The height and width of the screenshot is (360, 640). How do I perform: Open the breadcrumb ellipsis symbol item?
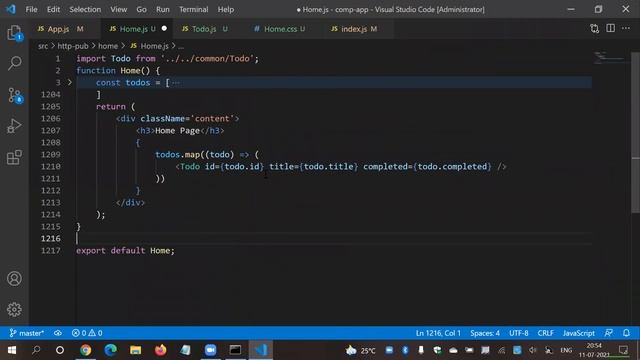[181, 46]
